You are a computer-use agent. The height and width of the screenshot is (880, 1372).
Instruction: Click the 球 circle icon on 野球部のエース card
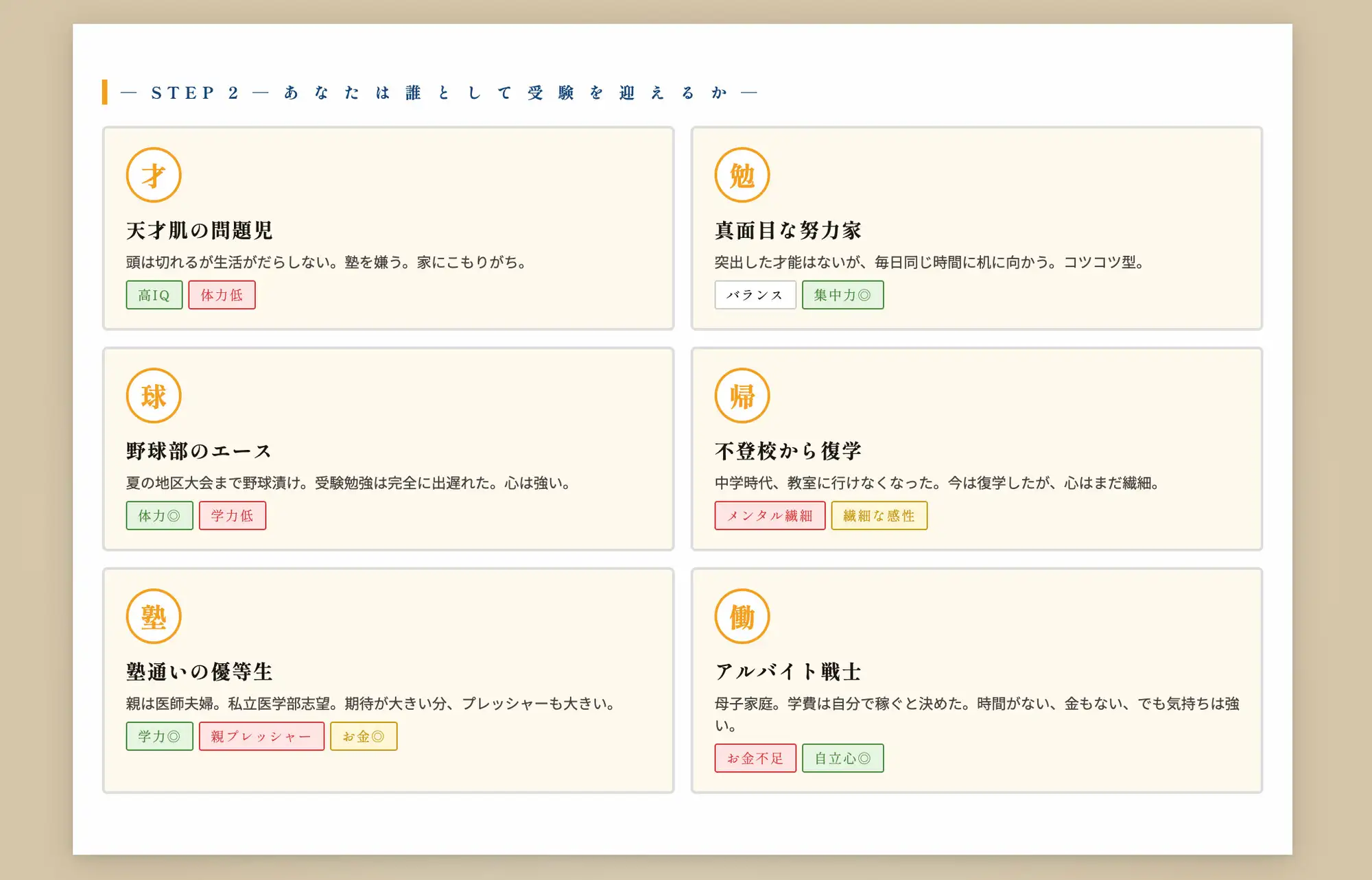click(153, 396)
